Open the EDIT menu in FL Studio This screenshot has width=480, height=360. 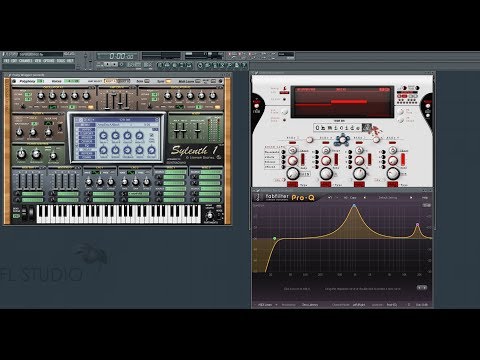[x=14, y=61]
